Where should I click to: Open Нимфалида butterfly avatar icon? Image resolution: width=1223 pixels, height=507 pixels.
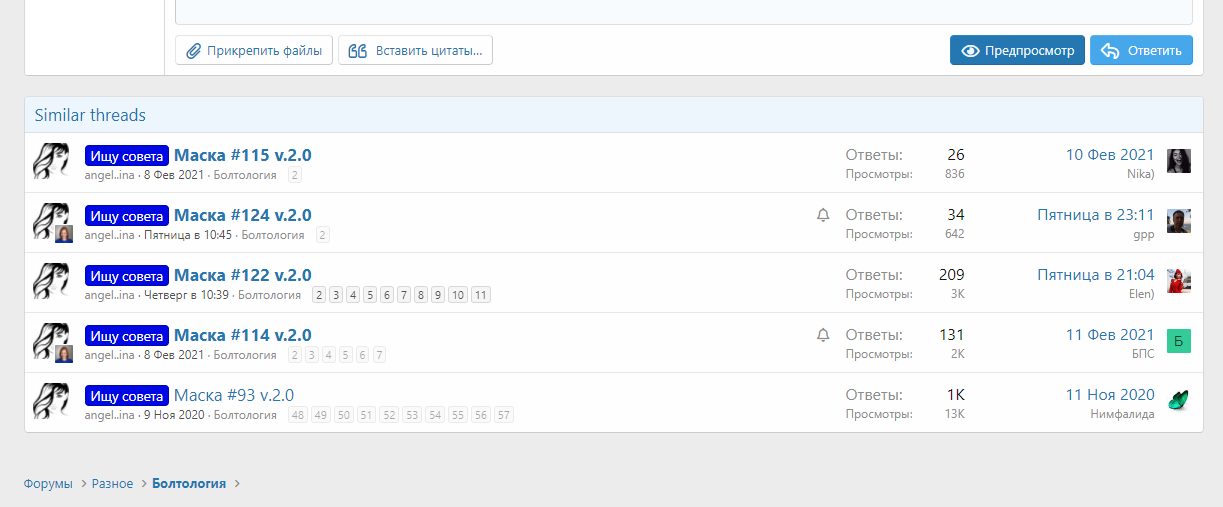[x=1179, y=401]
